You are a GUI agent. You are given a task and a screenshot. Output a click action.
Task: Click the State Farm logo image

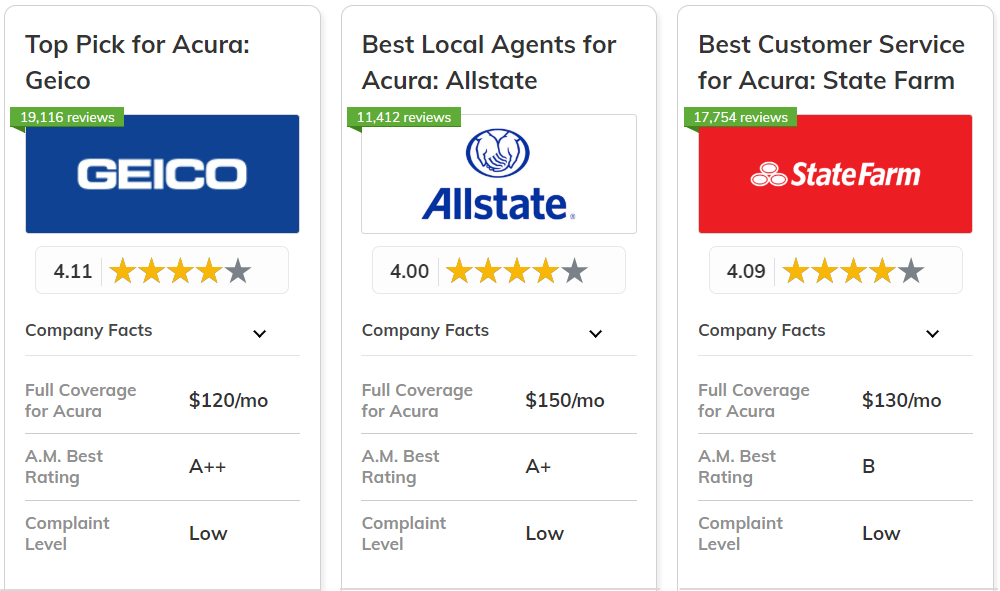pos(835,173)
